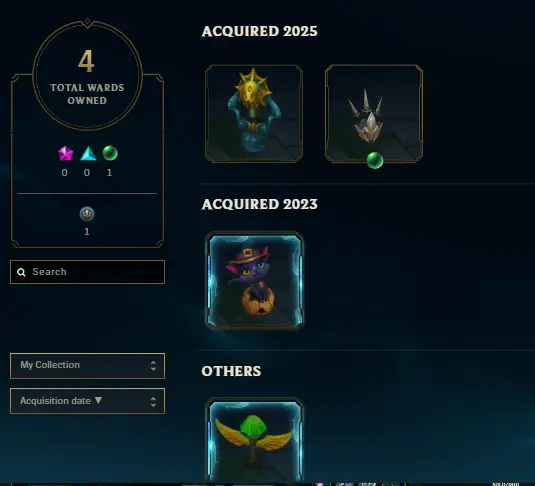This screenshot has width=535, height=486.
Task: Click the Acquired 2023 section header
Action: point(259,204)
